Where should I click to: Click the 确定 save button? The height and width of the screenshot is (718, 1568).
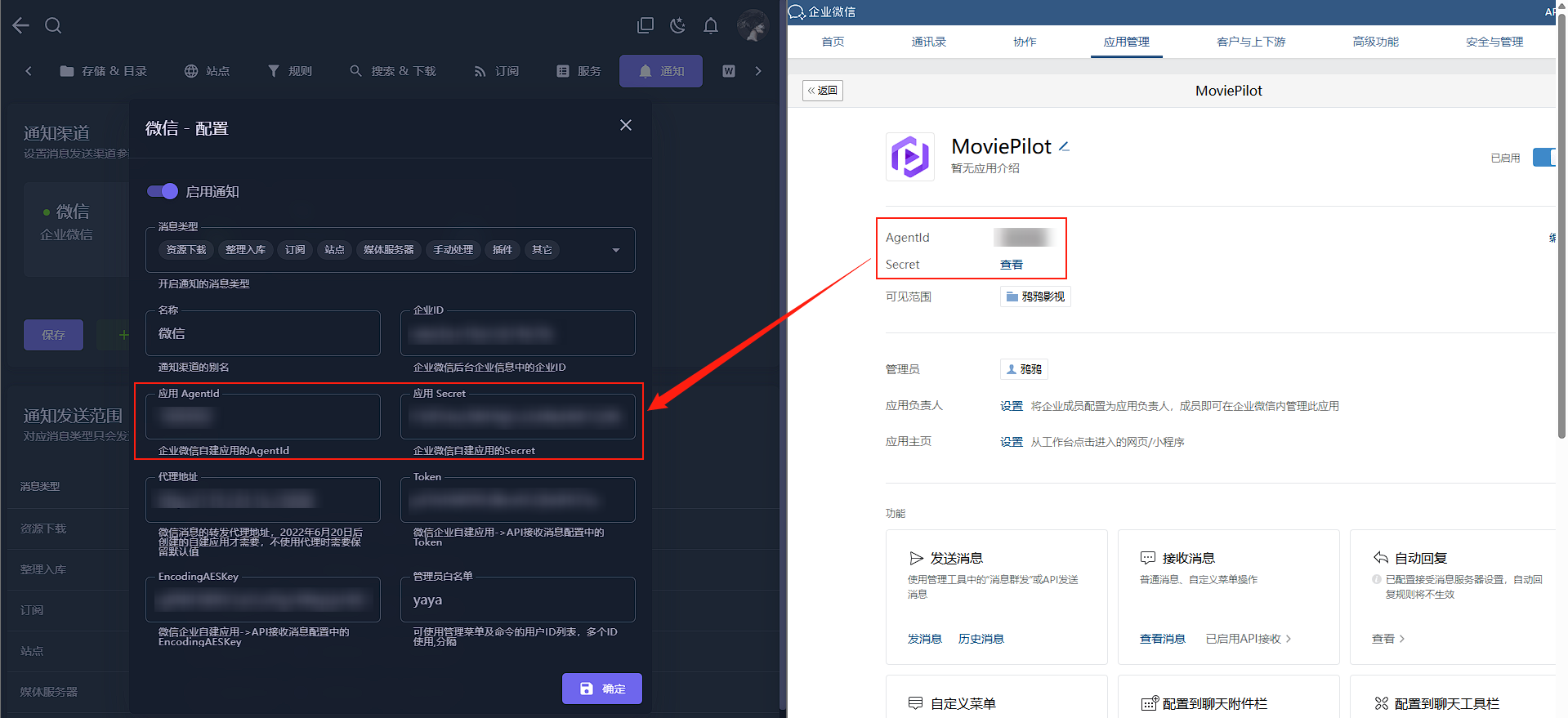point(602,689)
